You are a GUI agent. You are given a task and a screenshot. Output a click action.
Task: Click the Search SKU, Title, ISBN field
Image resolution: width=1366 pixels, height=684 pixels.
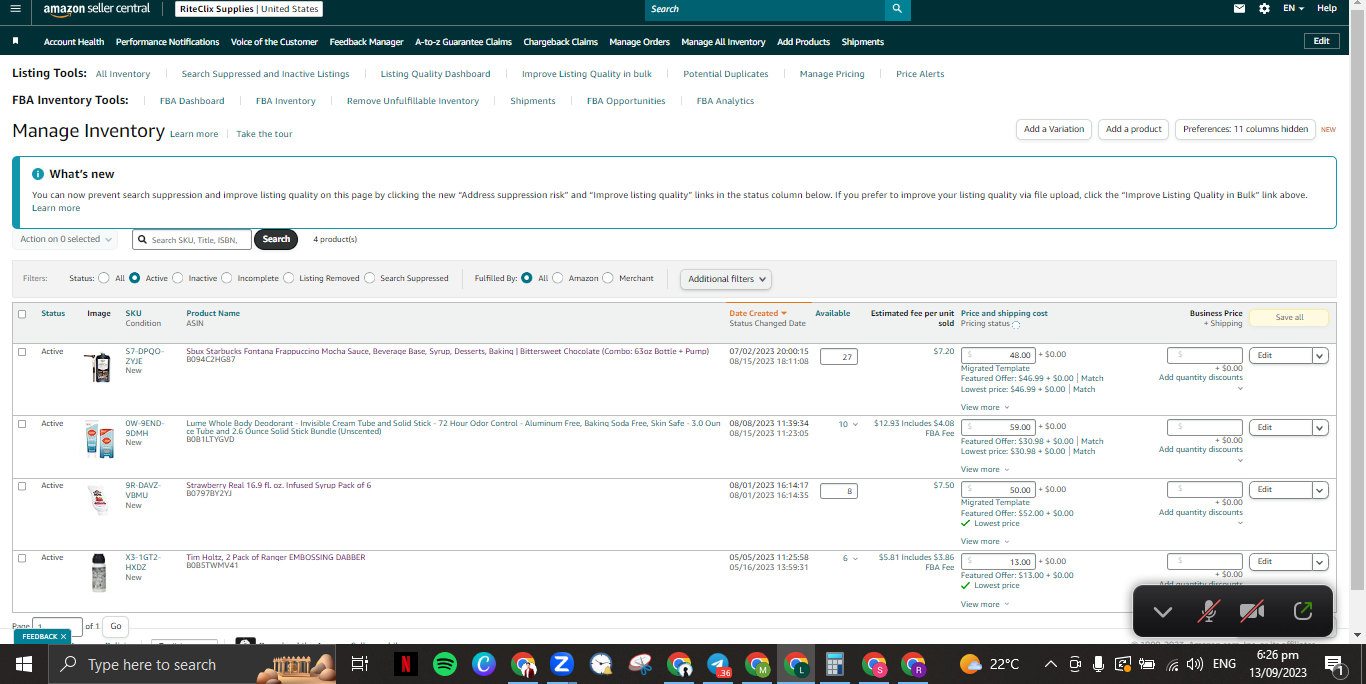coord(191,239)
